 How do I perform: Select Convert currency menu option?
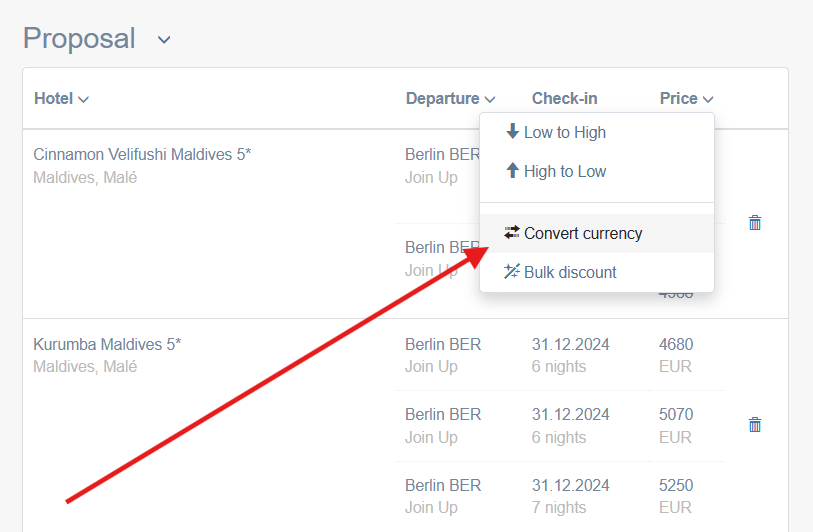583,233
